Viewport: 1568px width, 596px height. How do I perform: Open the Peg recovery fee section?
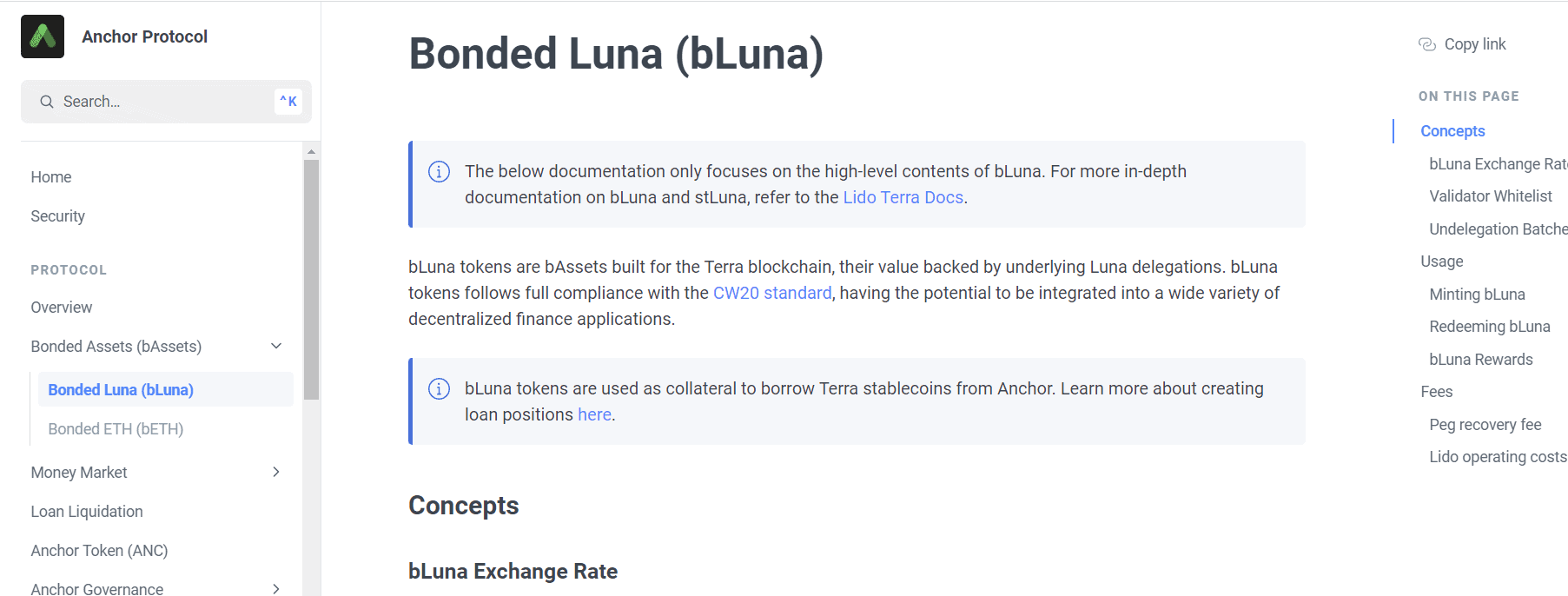[x=1485, y=424]
